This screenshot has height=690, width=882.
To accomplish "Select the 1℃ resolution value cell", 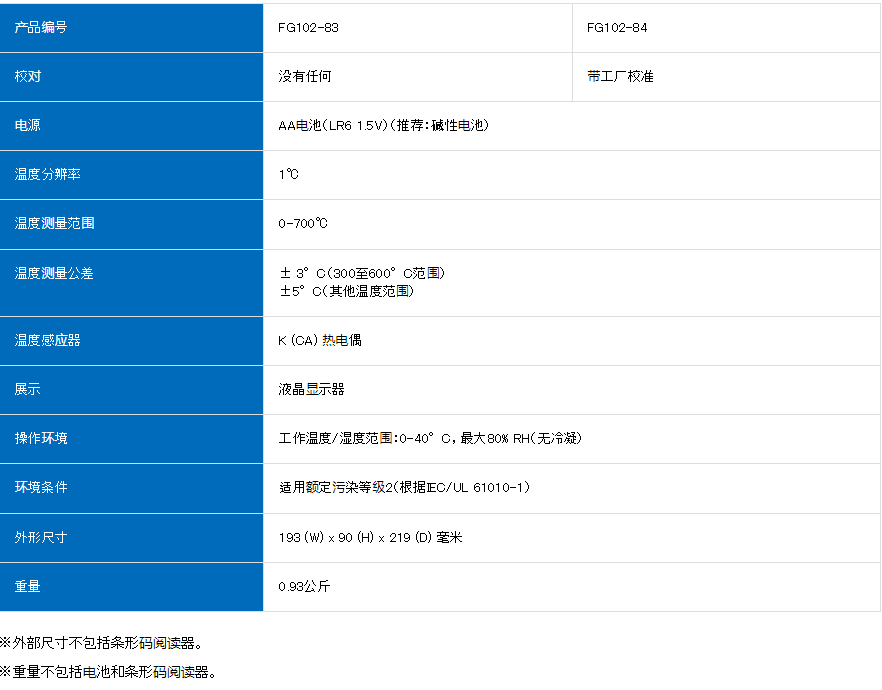I will (x=285, y=174).
